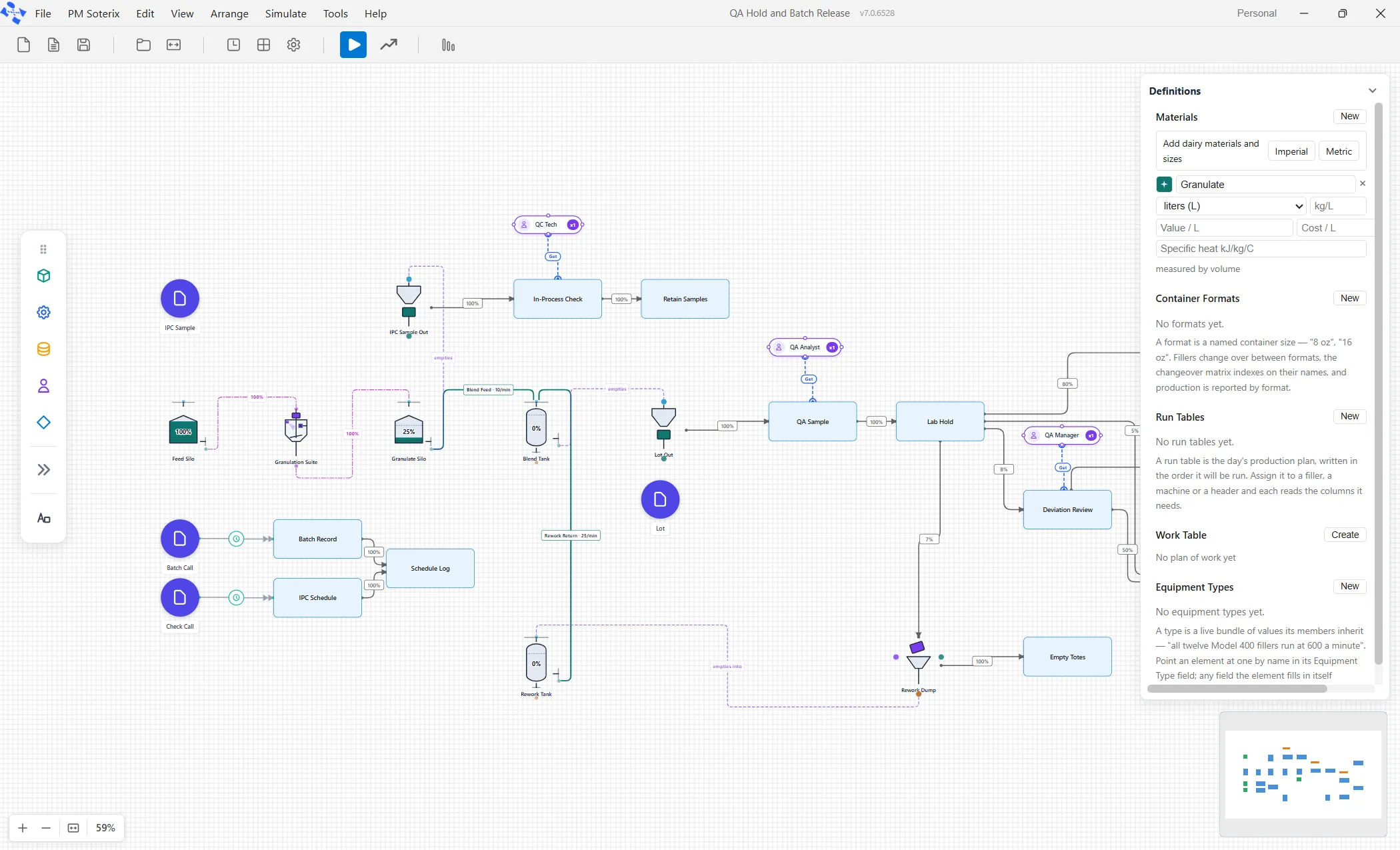Grab the palette drag handle dots
Viewport: 1400px width, 850px height.
(43, 249)
